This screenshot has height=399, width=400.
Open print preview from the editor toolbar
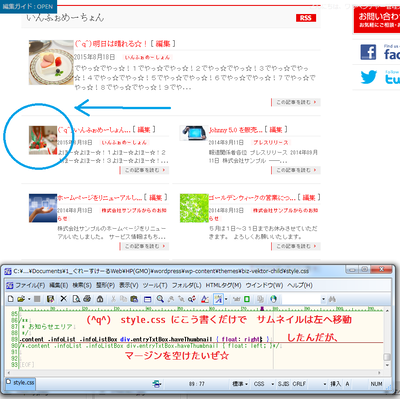[x=77, y=299]
